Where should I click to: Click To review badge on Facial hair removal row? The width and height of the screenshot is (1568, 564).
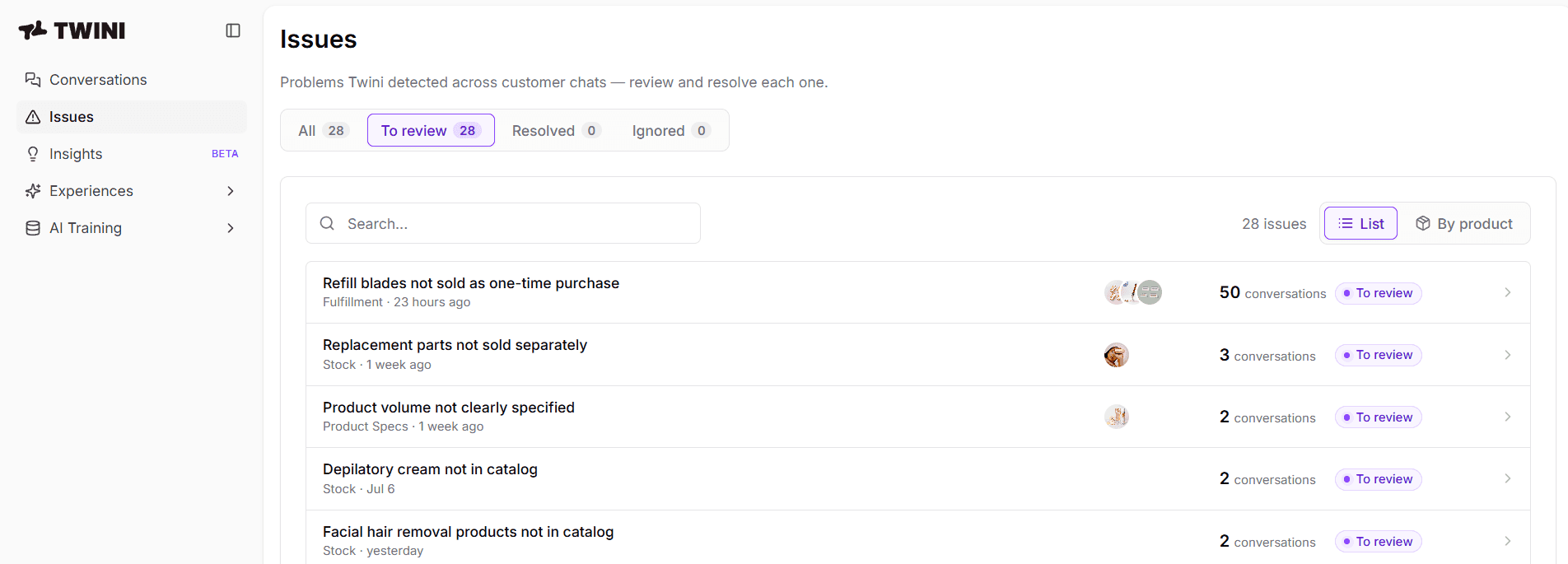(1378, 542)
